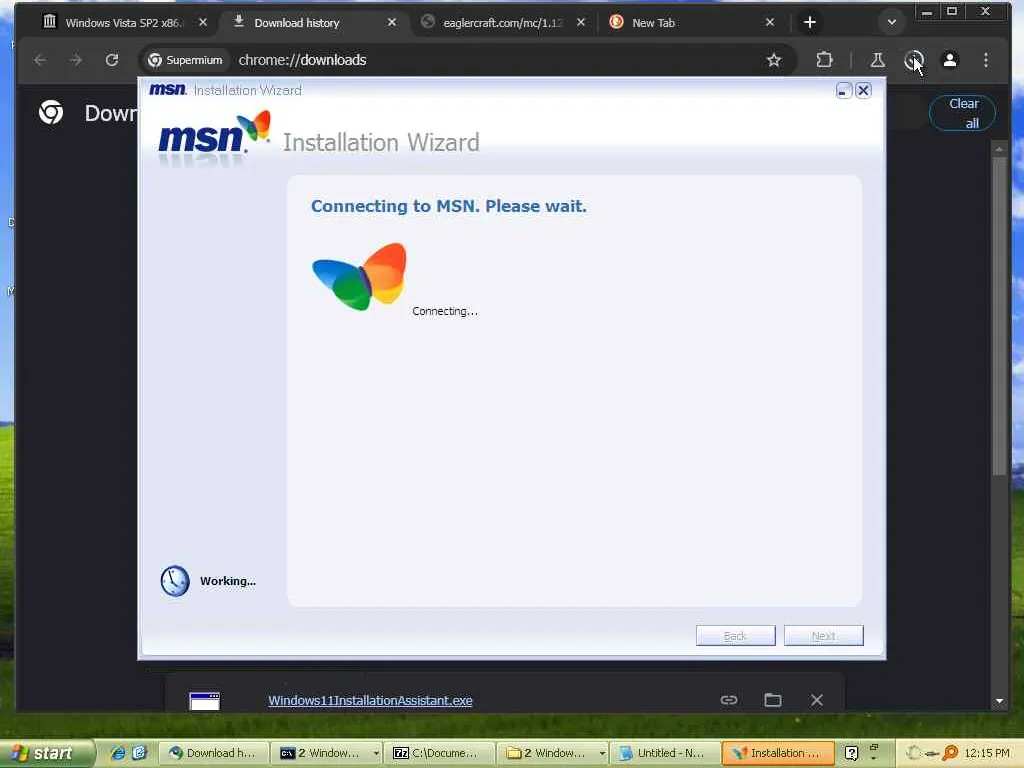This screenshot has height=768, width=1024.
Task: Open the Extensions puzzle icon
Action: [x=824, y=60]
